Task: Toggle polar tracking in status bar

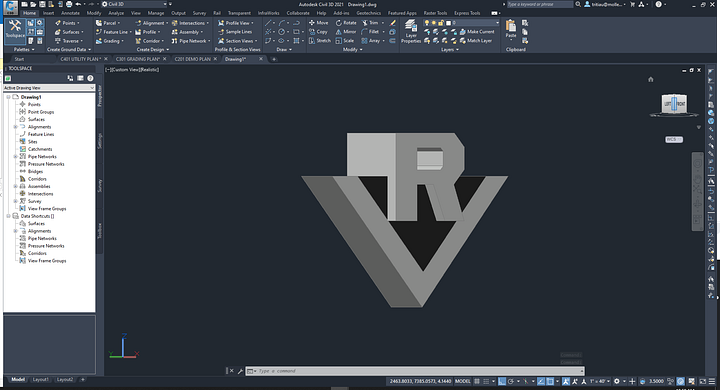Action: click(x=511, y=381)
